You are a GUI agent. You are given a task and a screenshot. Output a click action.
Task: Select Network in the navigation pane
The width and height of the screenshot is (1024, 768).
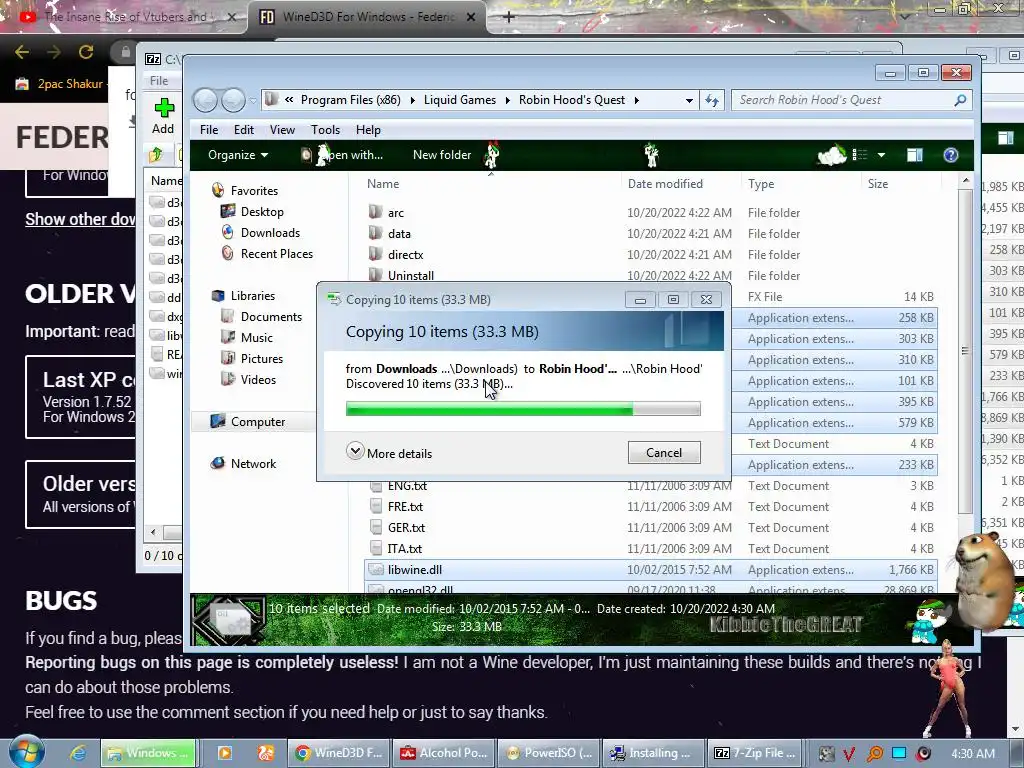(x=253, y=464)
